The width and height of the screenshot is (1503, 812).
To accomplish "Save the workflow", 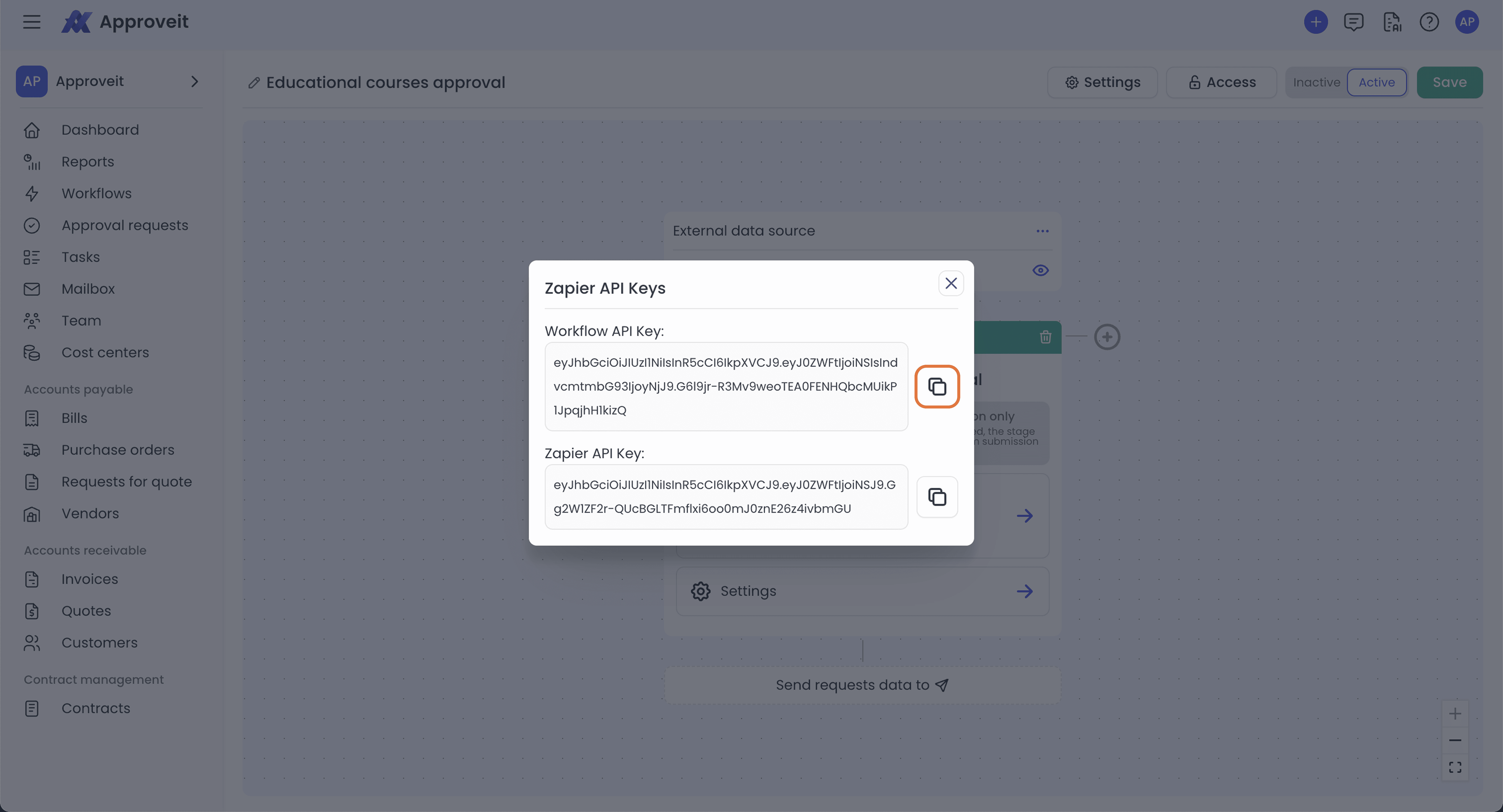I will pos(1449,82).
